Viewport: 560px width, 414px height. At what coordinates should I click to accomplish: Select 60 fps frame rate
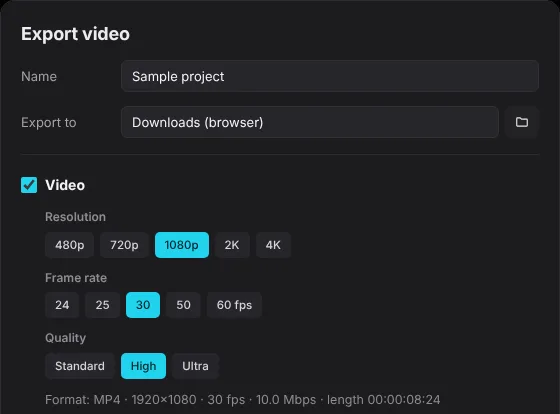(x=234, y=305)
